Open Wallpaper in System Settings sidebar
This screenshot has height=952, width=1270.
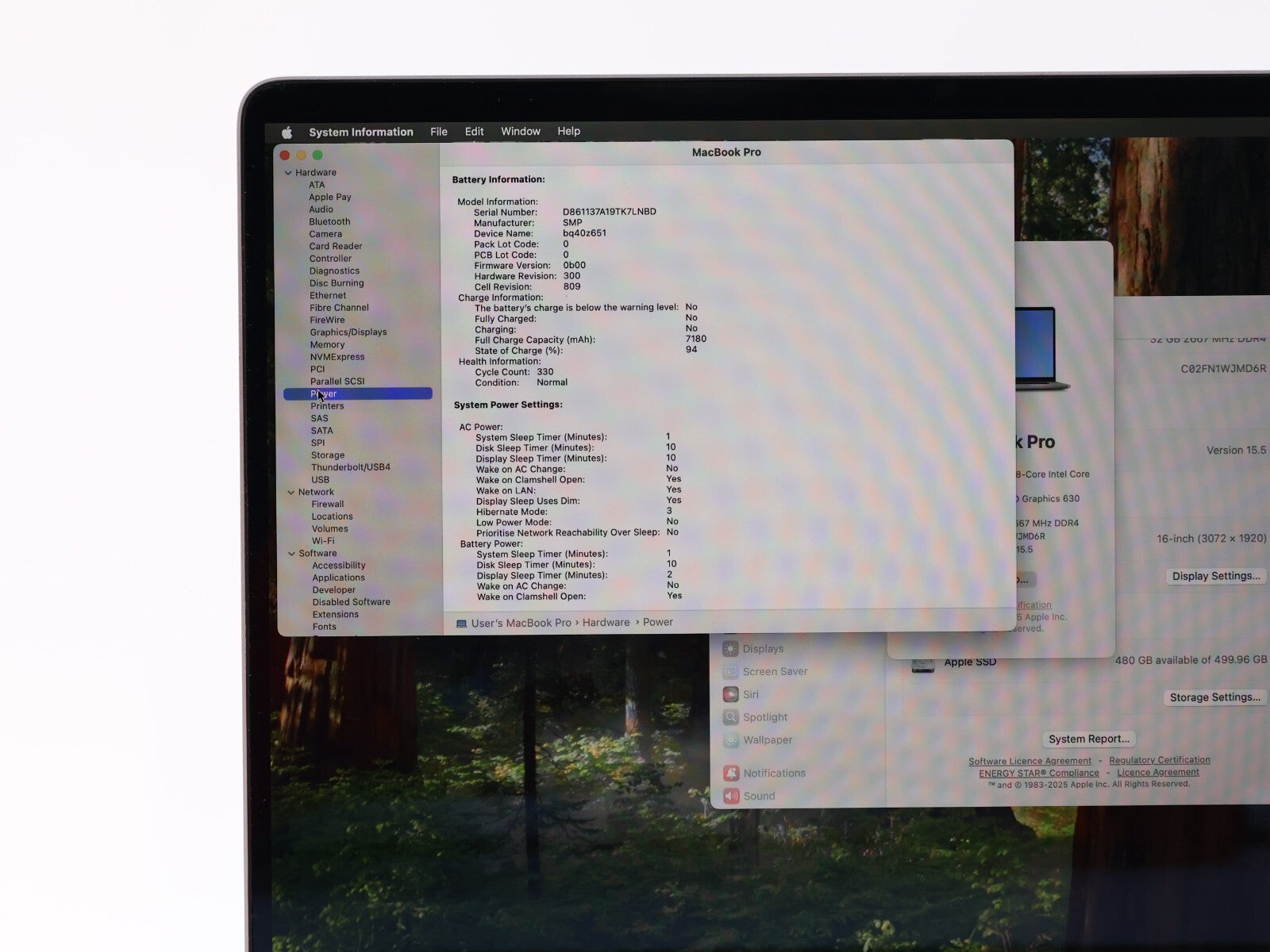point(768,740)
